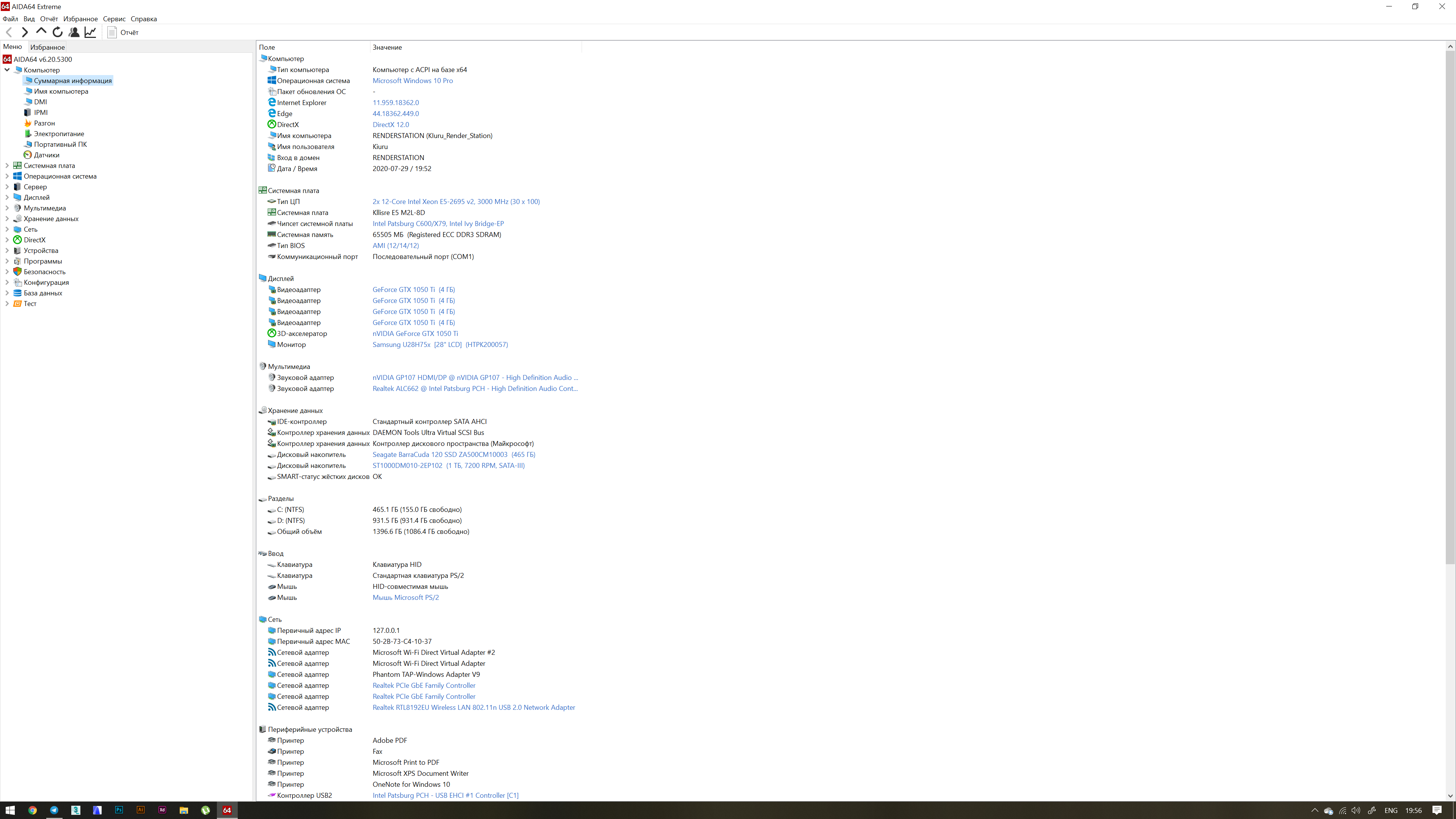Click the vertical scrollbar down arrow
The height and width of the screenshot is (819, 1456).
click(x=1450, y=796)
